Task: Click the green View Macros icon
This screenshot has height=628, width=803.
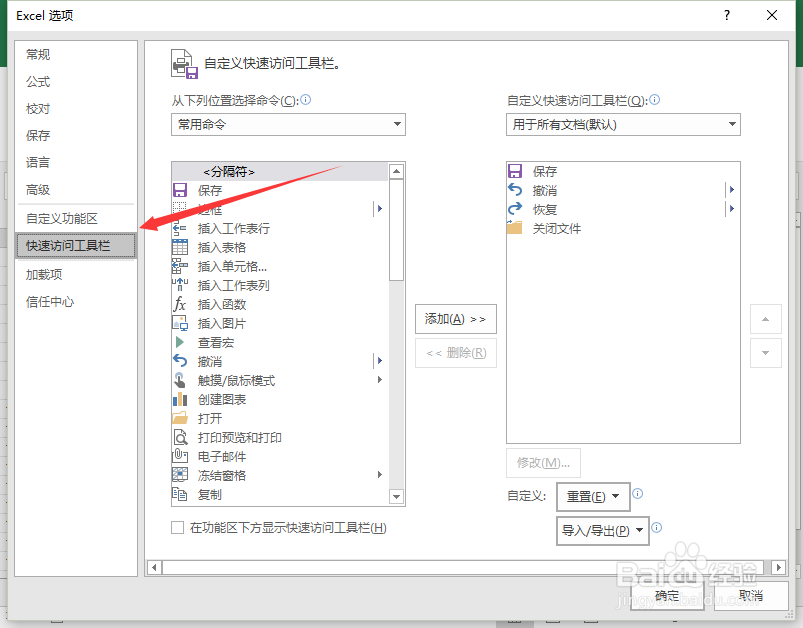Action: tap(180, 342)
